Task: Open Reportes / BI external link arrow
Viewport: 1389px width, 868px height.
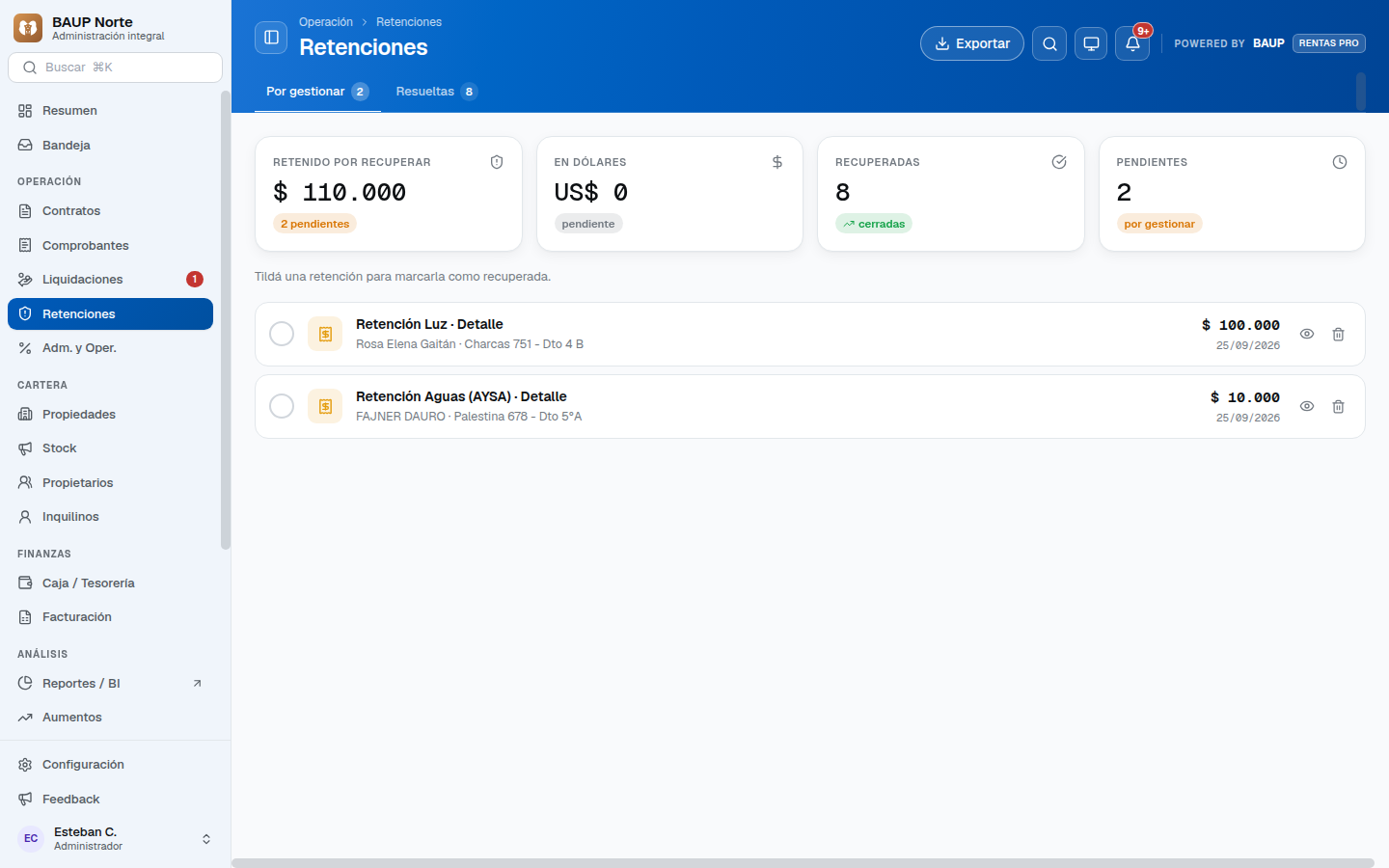Action: tap(197, 683)
